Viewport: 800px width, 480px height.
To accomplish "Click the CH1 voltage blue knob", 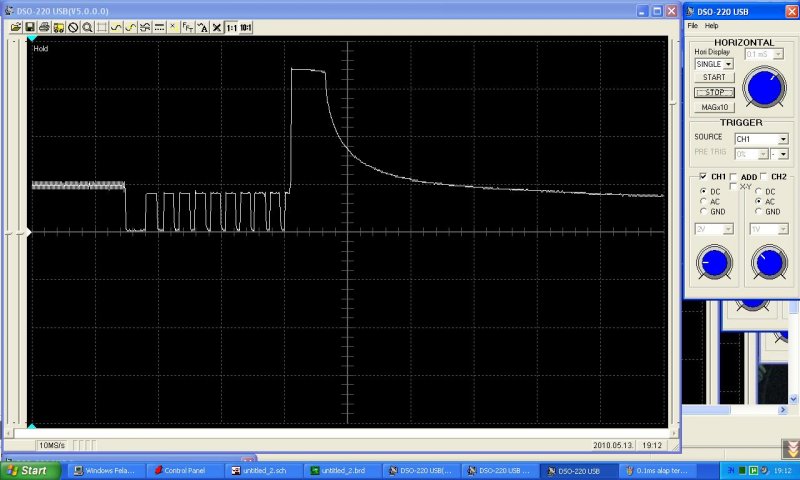I will click(714, 262).
